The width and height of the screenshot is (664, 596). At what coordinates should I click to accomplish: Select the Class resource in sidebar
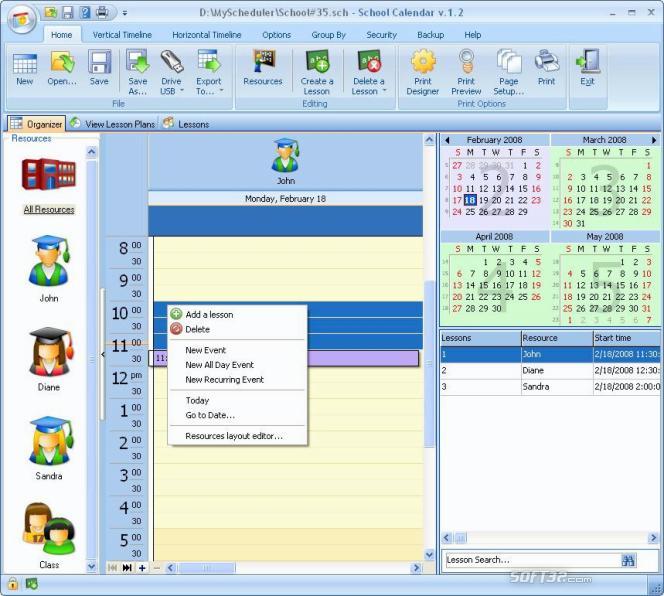48,529
